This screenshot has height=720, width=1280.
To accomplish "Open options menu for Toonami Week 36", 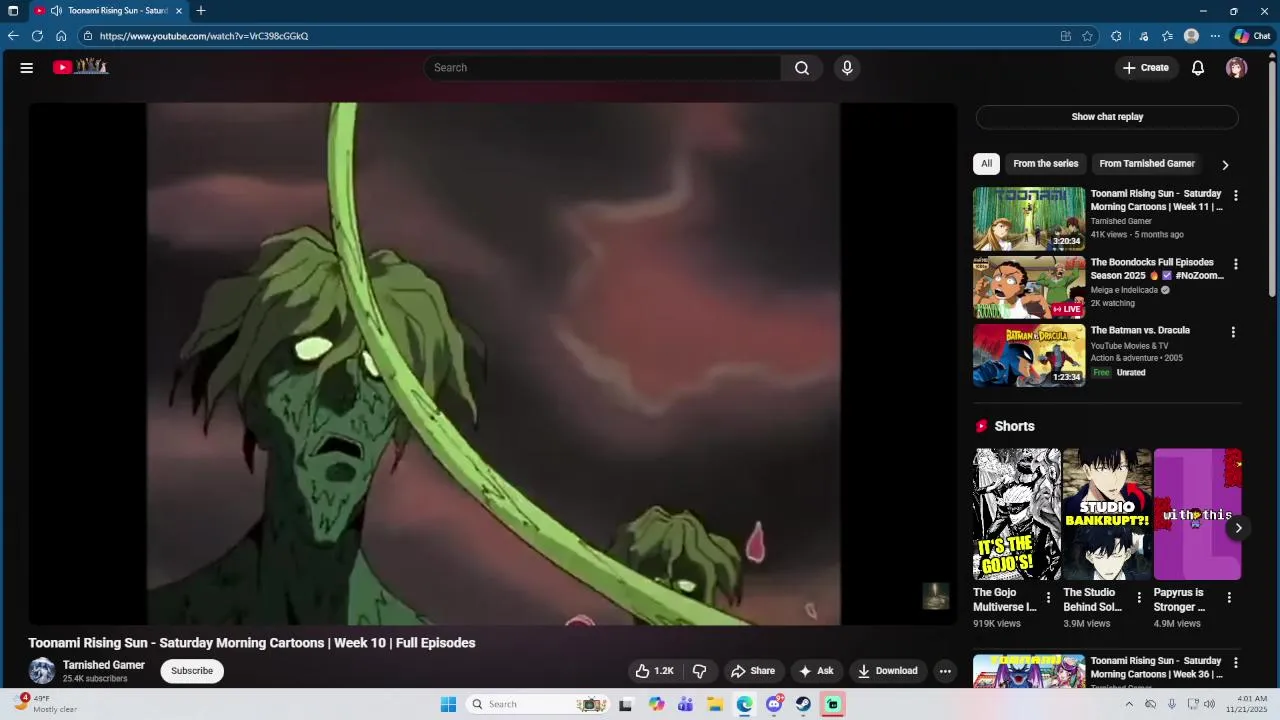I will [1235, 663].
